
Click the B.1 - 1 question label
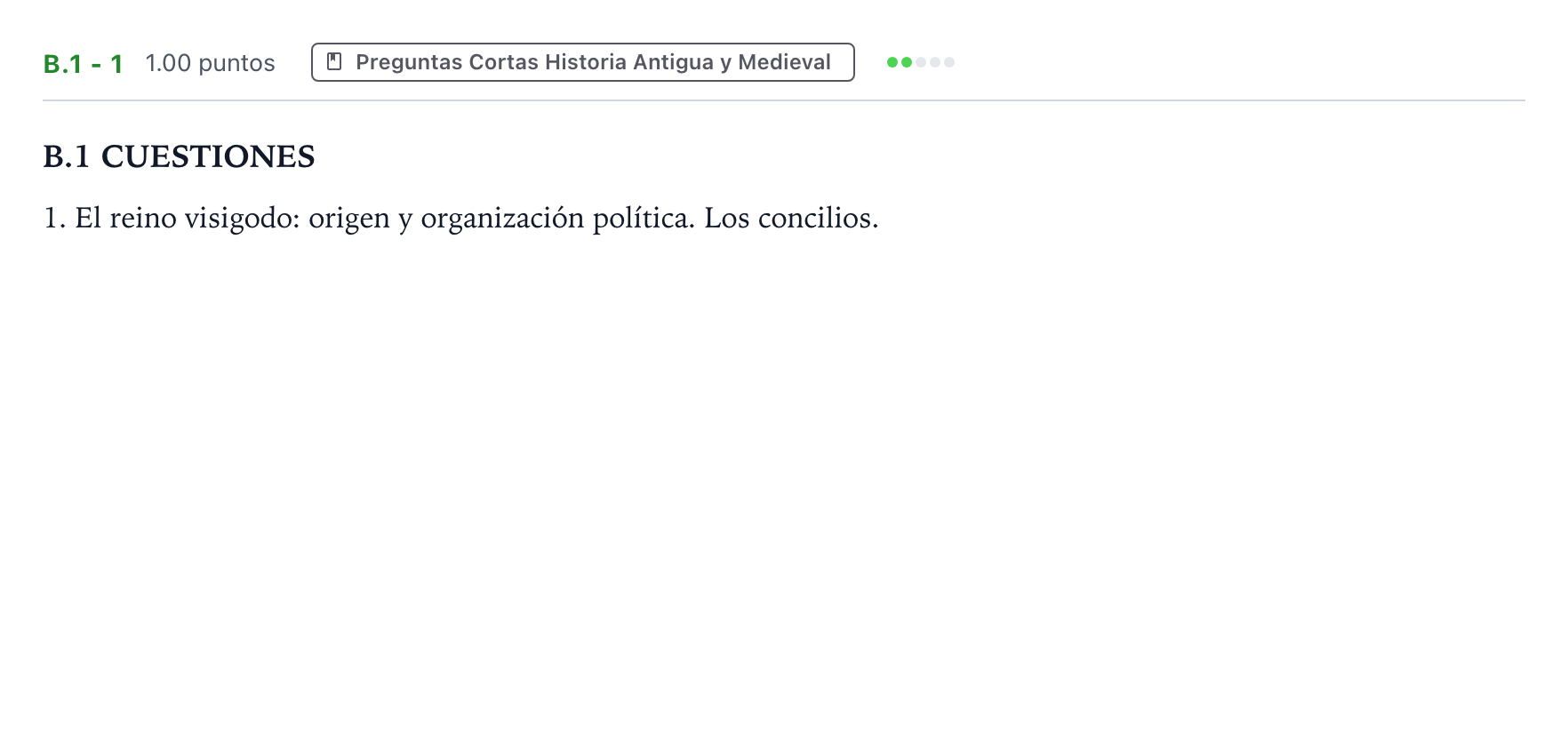pyautogui.click(x=84, y=63)
